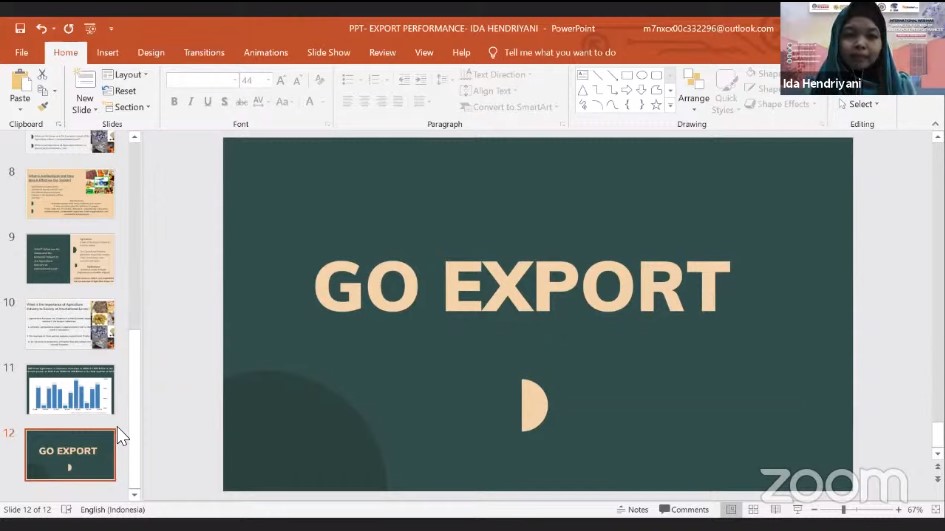Click Shape Effects button

(781, 104)
